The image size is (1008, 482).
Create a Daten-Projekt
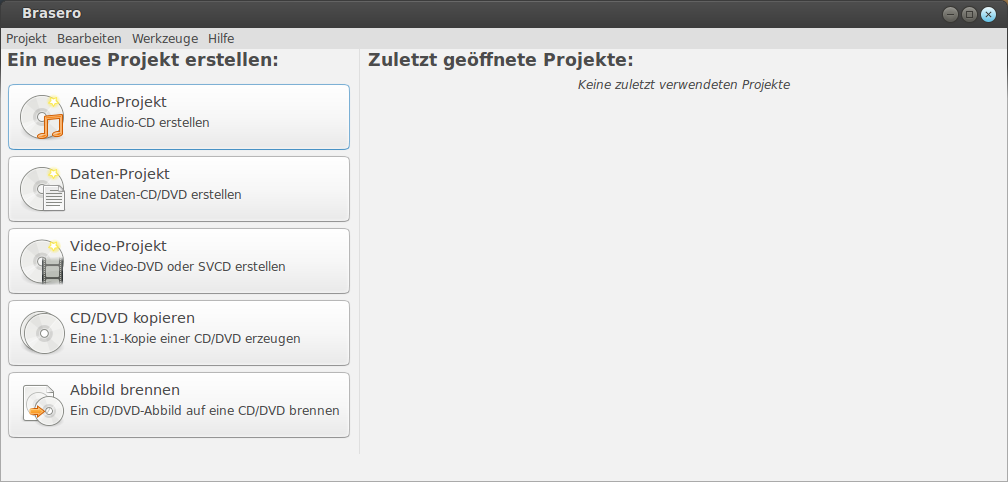pos(179,189)
